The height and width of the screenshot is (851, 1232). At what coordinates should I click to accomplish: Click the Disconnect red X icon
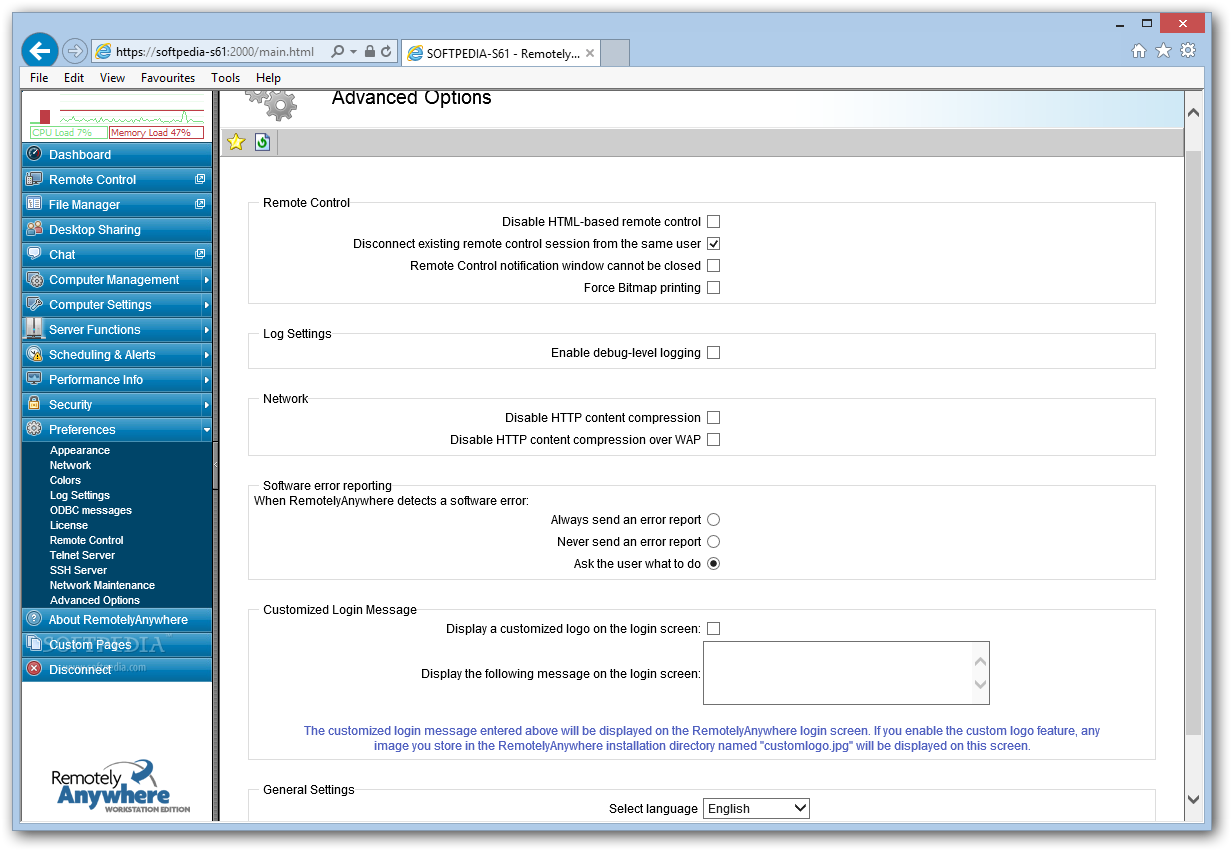[x=35, y=669]
